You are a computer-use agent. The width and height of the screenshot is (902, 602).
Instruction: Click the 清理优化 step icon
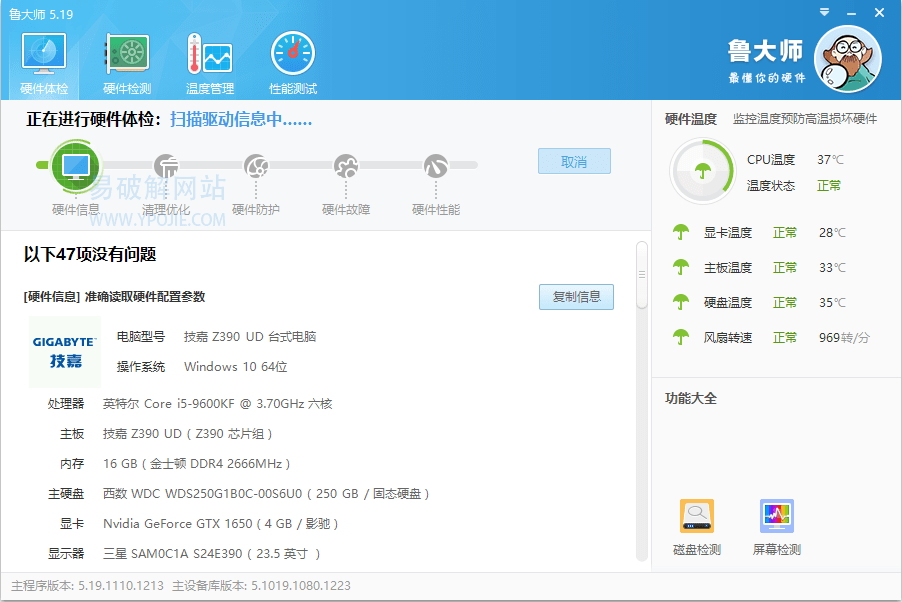pyautogui.click(x=166, y=166)
